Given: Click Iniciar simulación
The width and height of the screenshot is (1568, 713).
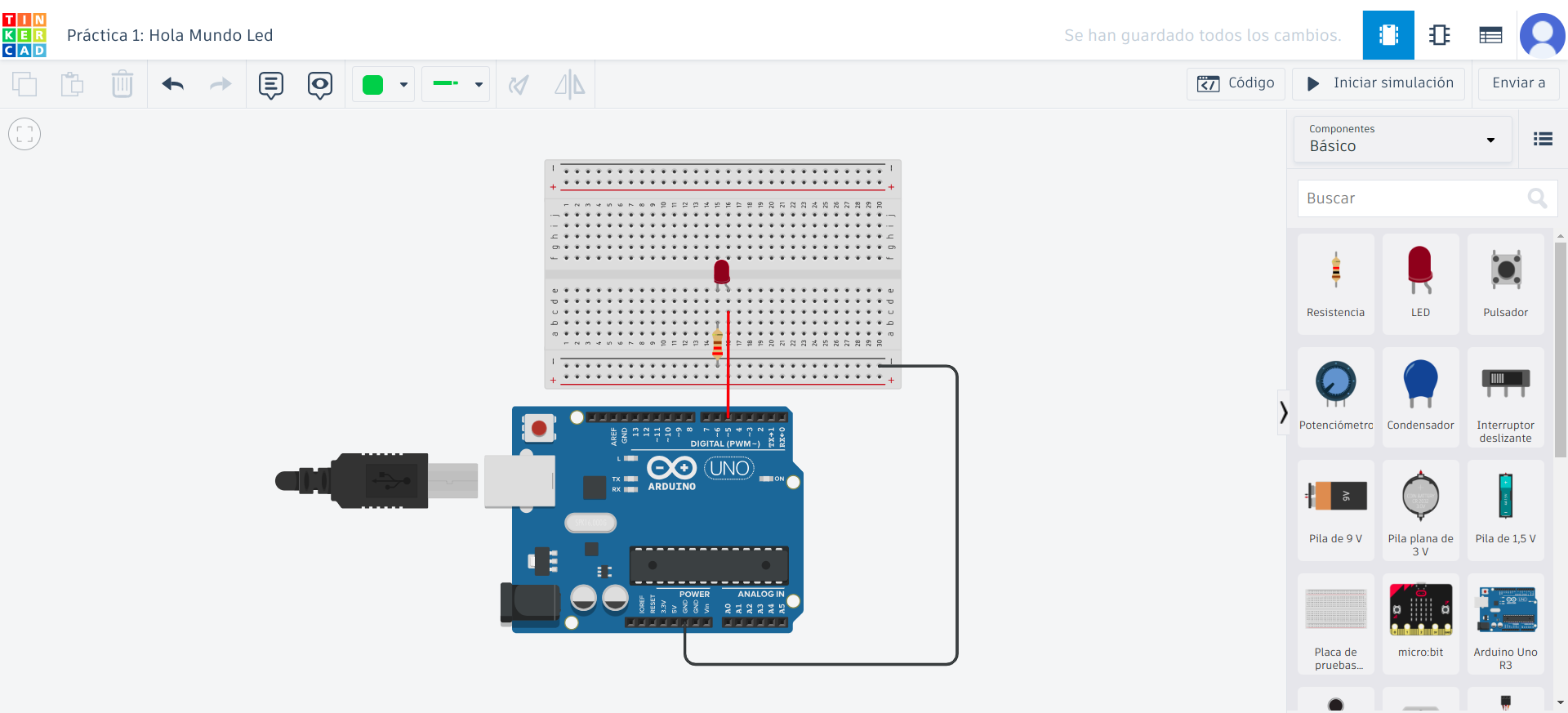Looking at the screenshot, I should 1379,83.
